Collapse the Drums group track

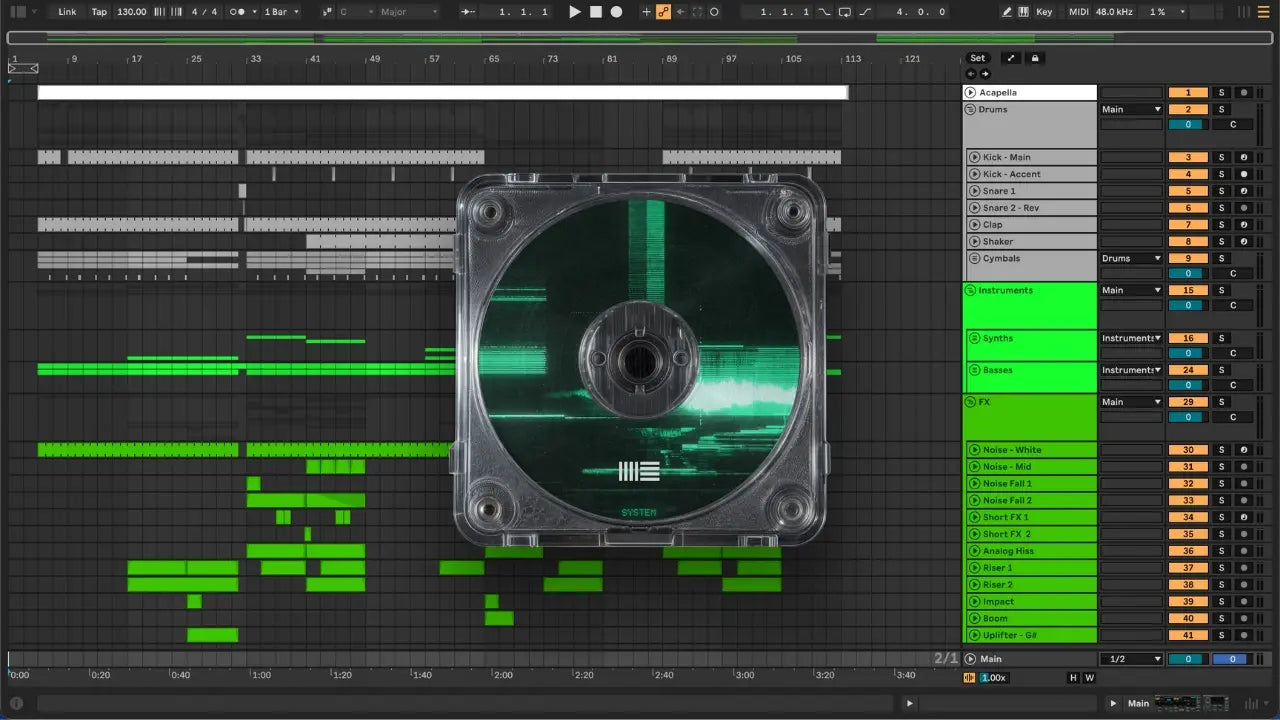(970, 109)
